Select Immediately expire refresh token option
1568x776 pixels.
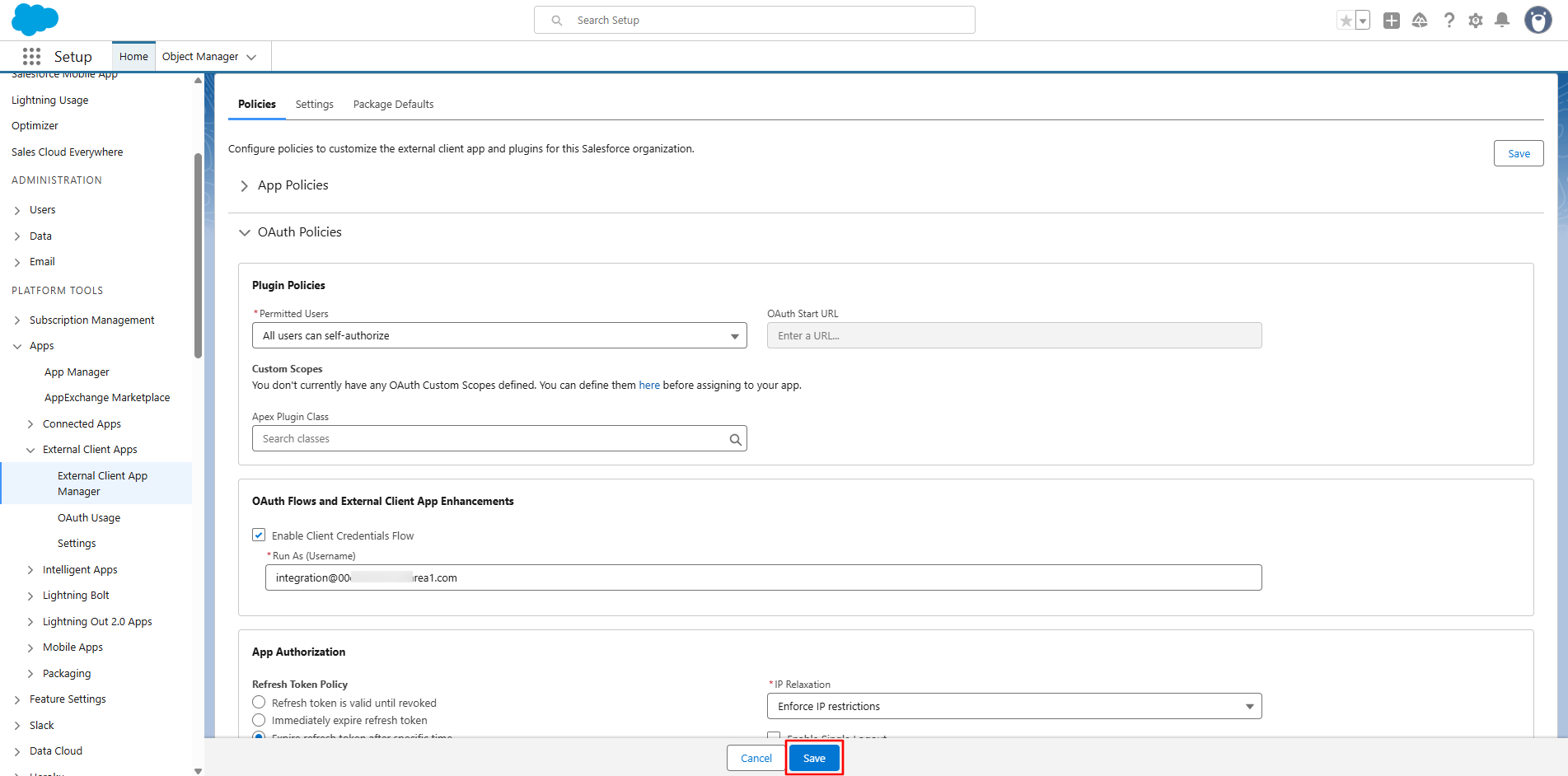[259, 720]
